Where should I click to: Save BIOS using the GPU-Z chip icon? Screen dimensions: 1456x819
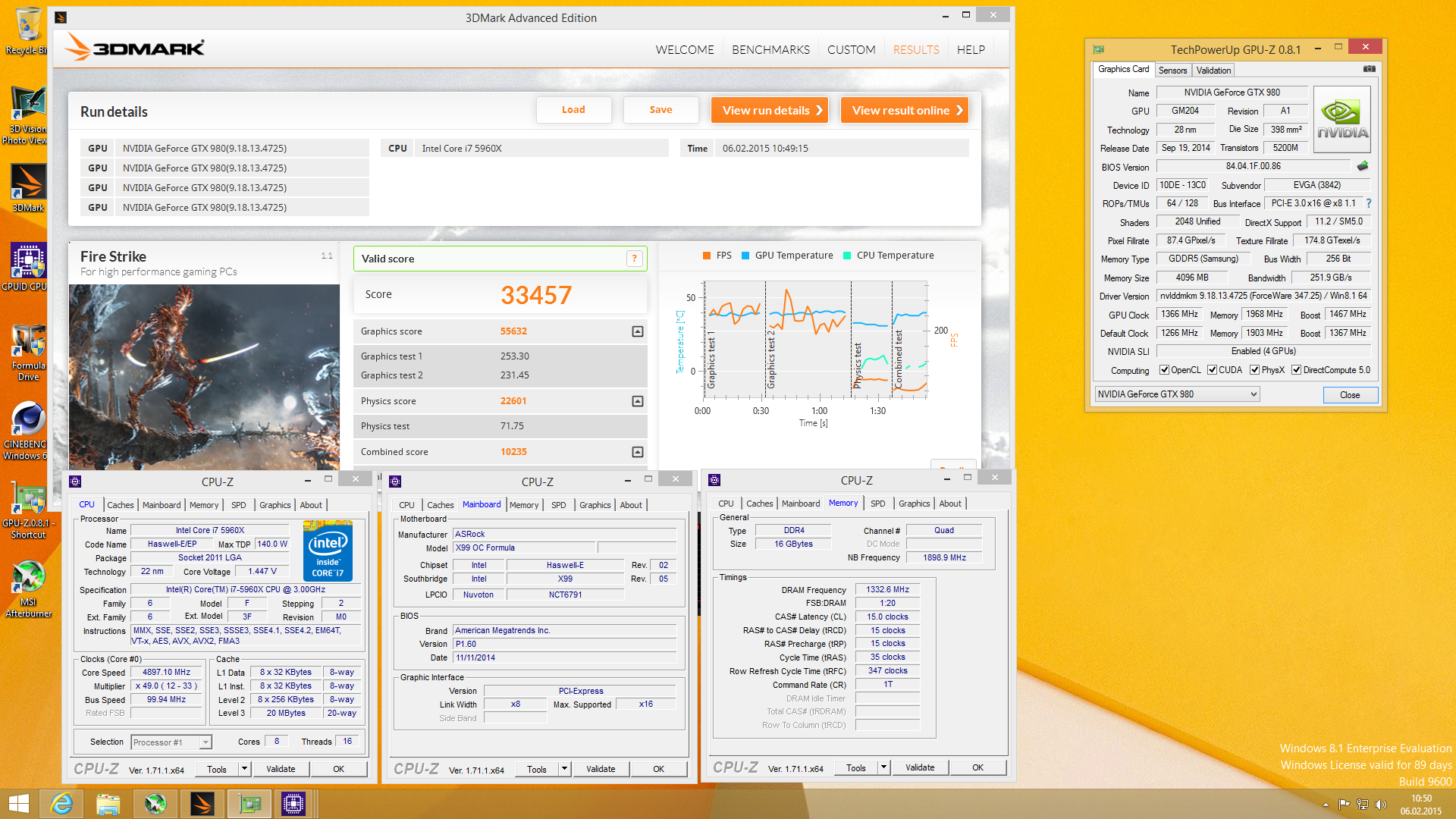pos(1363,166)
